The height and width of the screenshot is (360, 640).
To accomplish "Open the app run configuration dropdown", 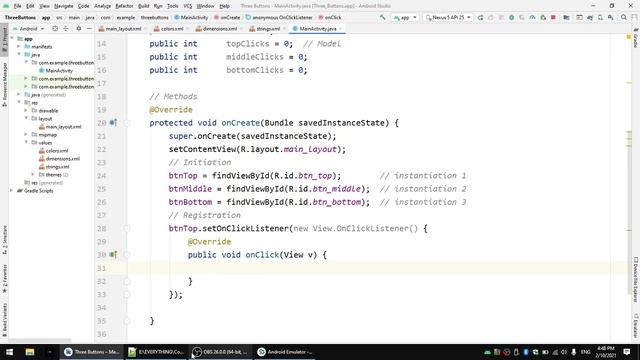I will 405,18.
